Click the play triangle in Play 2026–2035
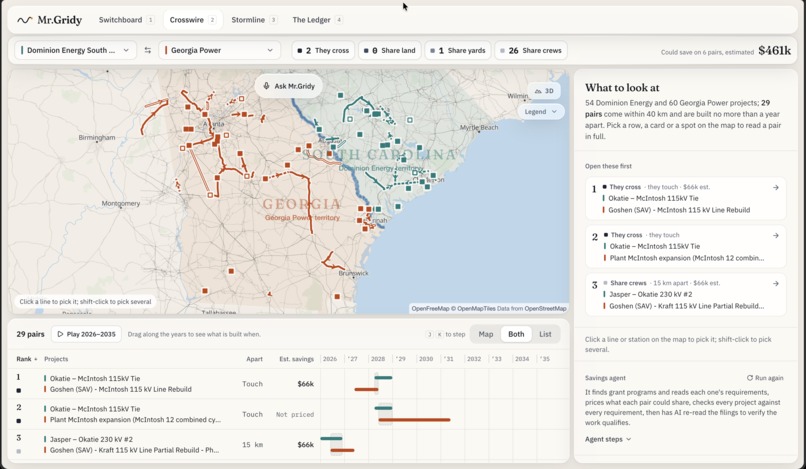This screenshot has height=469, width=806. [60, 334]
